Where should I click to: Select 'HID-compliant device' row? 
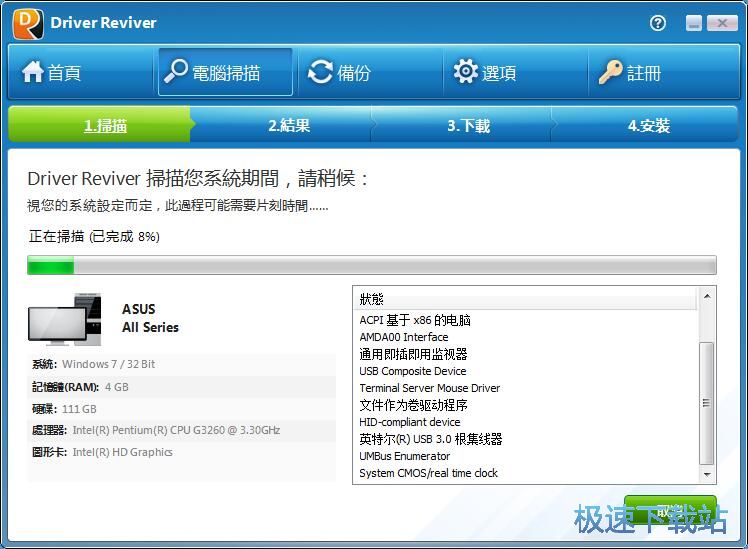click(x=525, y=422)
